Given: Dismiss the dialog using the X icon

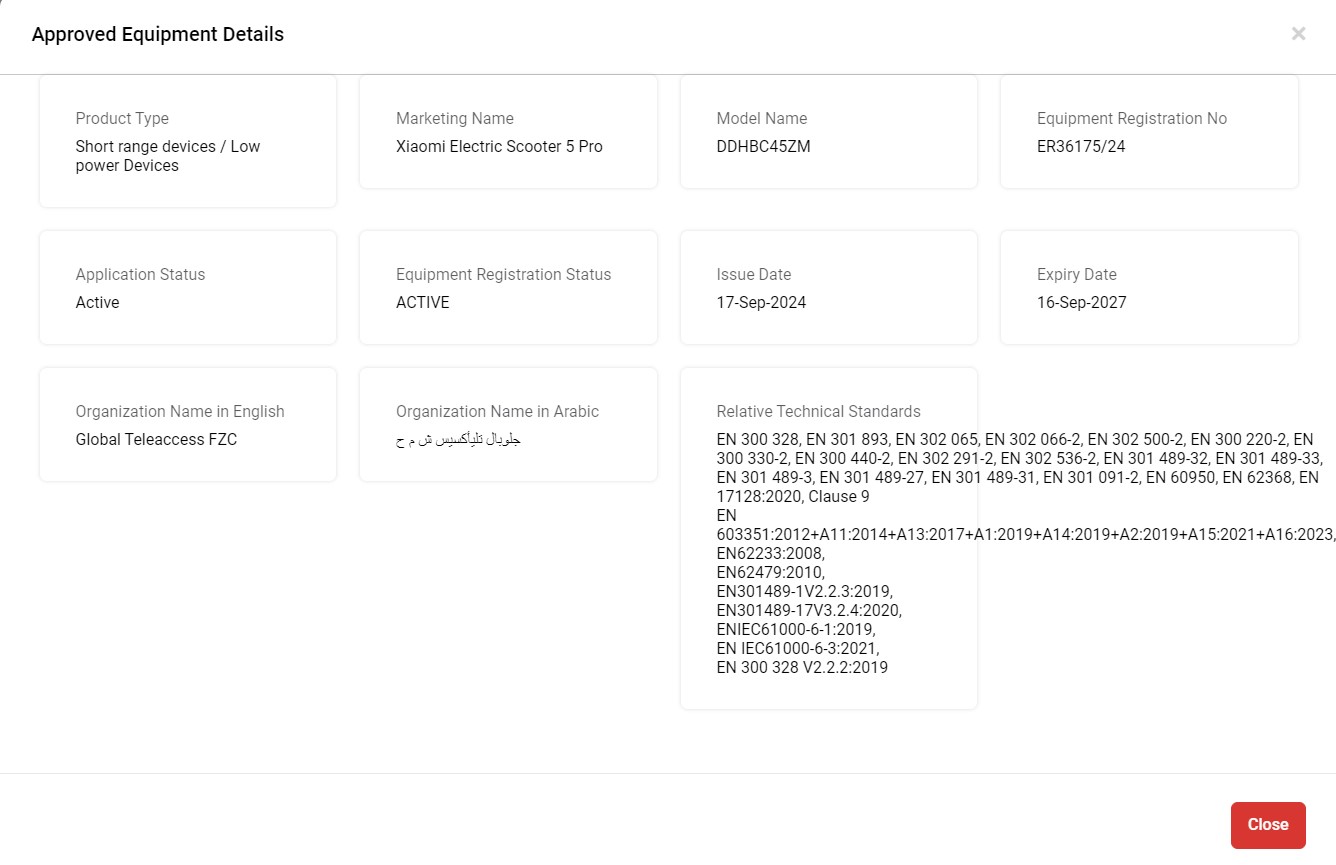Looking at the screenshot, I should click(1298, 34).
